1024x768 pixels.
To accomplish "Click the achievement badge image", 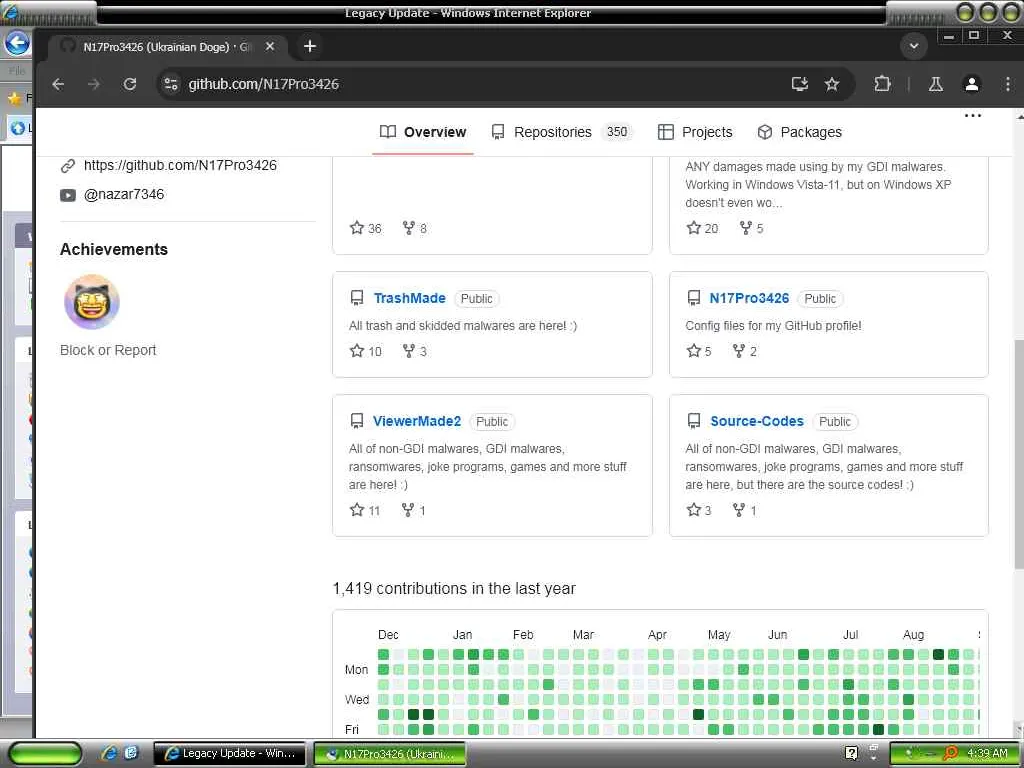I will (x=91, y=302).
